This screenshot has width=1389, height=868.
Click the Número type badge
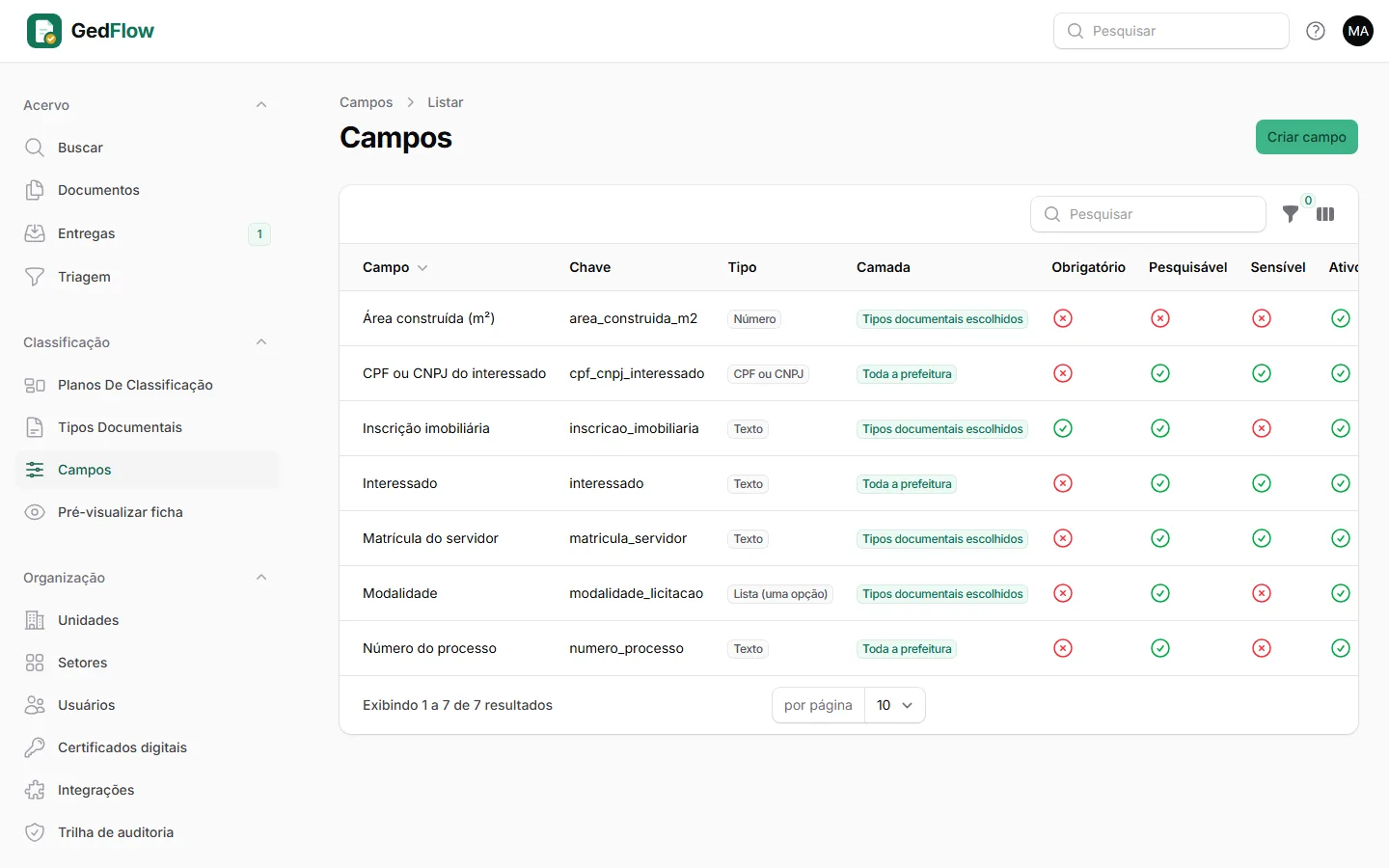(x=754, y=319)
